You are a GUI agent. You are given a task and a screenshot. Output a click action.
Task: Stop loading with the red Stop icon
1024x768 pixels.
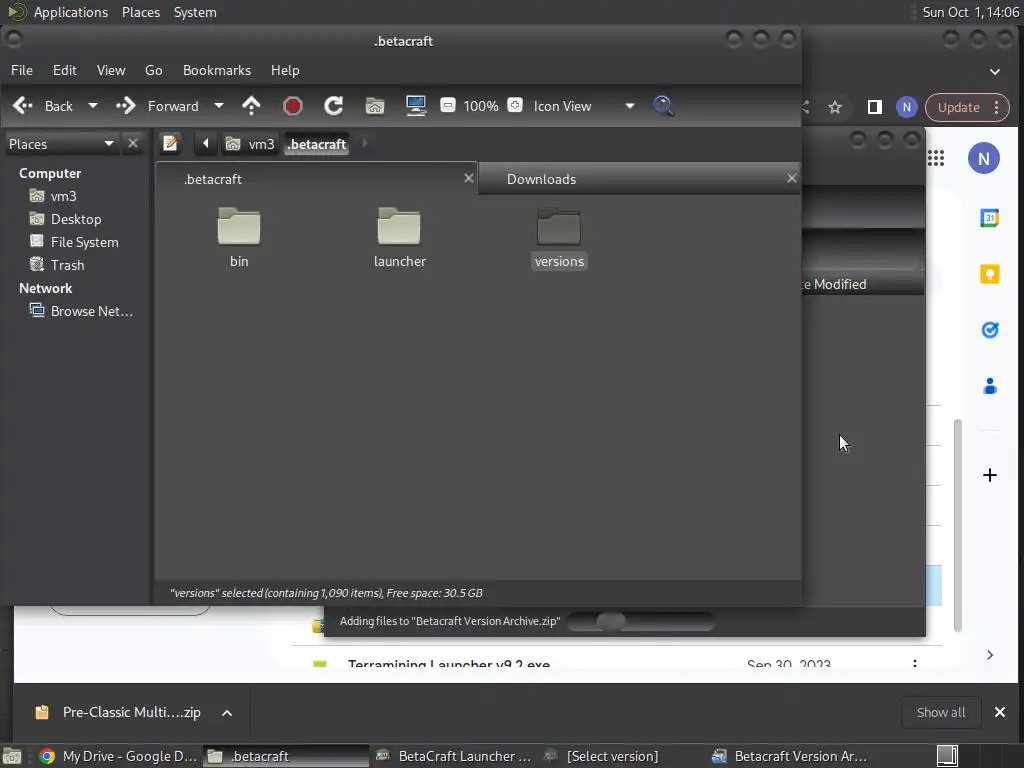(x=293, y=106)
